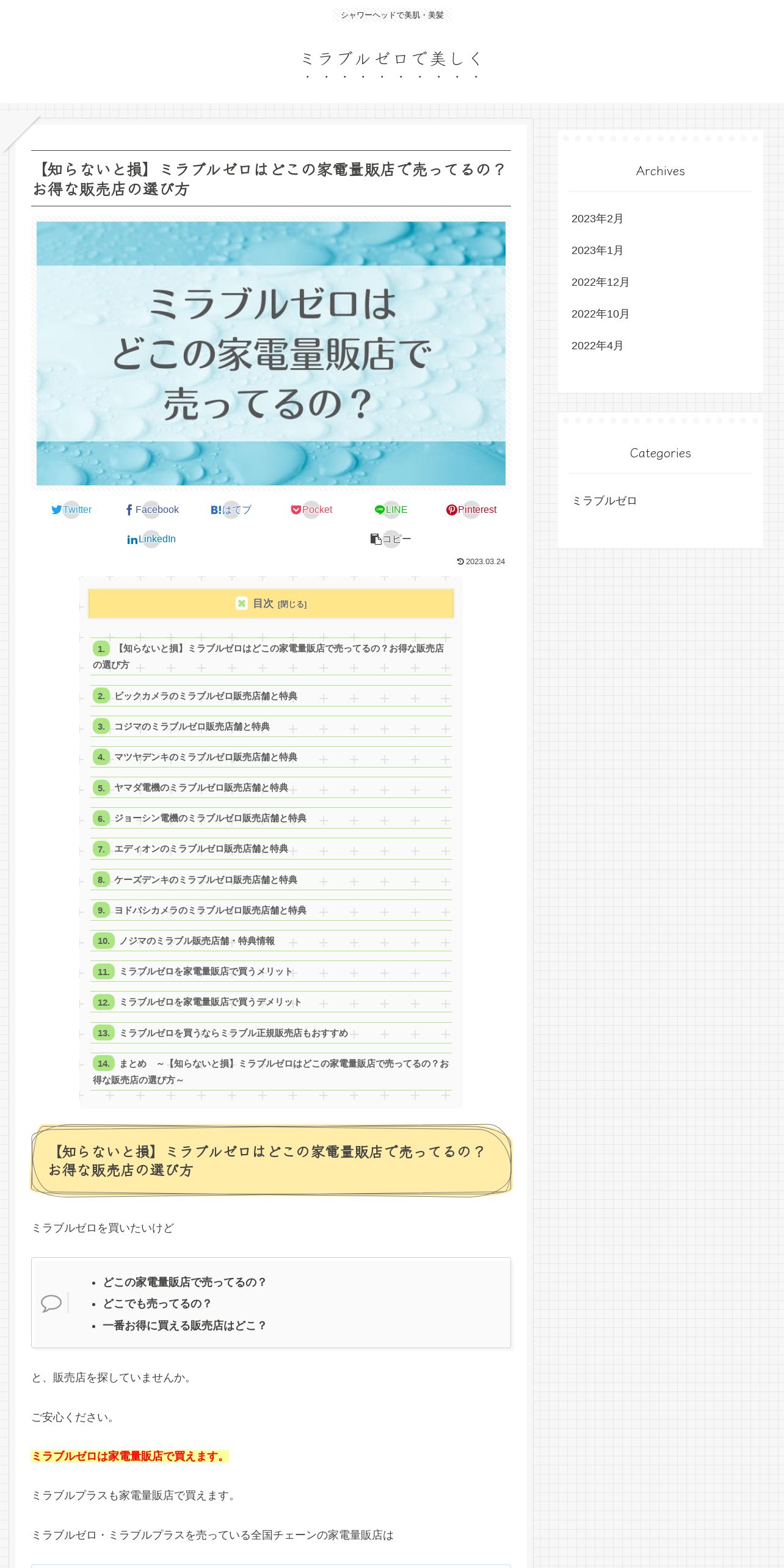The image size is (784, 1568).
Task: Click the article title heading at top
Action: (x=271, y=179)
